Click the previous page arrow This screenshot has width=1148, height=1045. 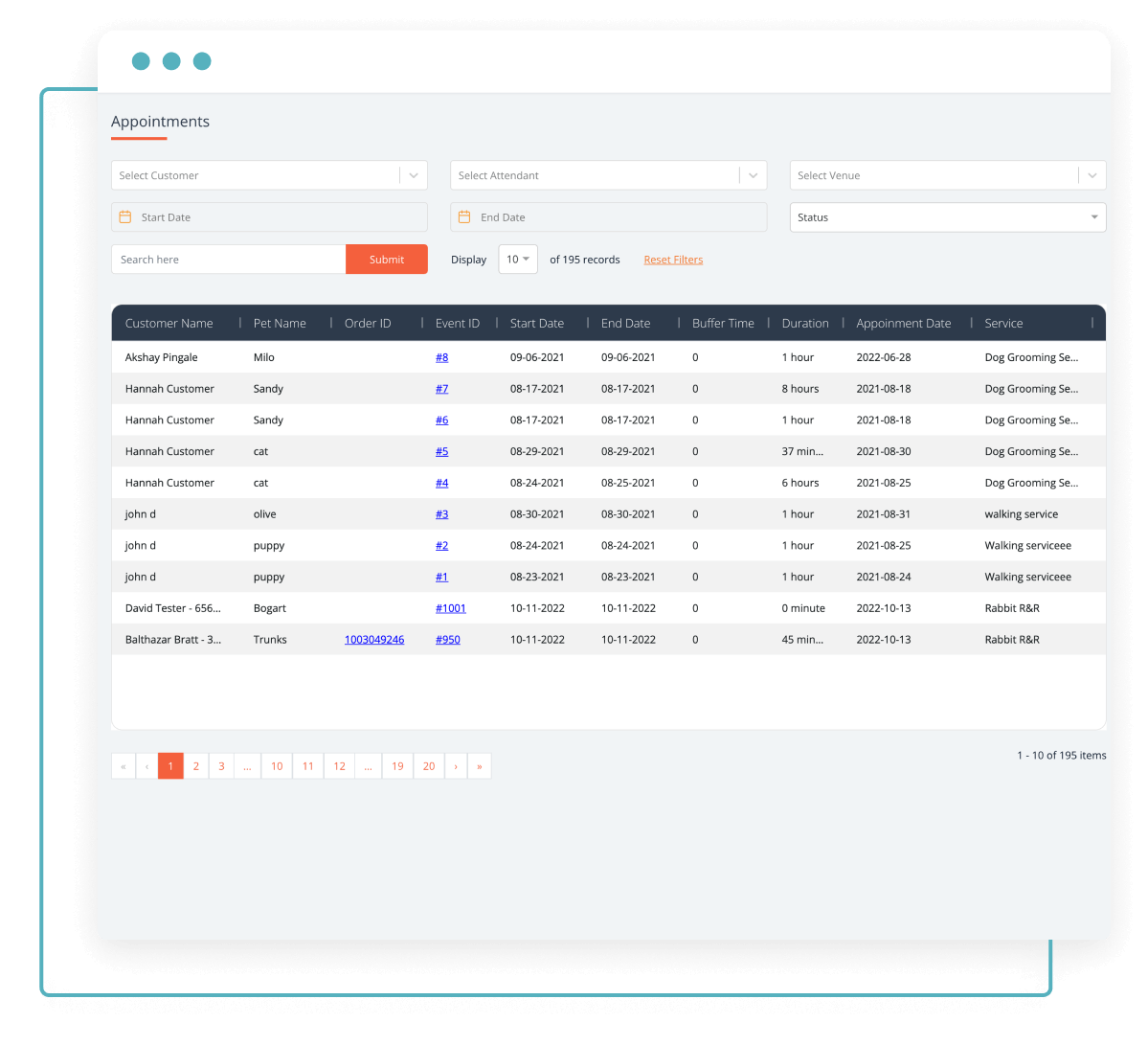click(145, 765)
